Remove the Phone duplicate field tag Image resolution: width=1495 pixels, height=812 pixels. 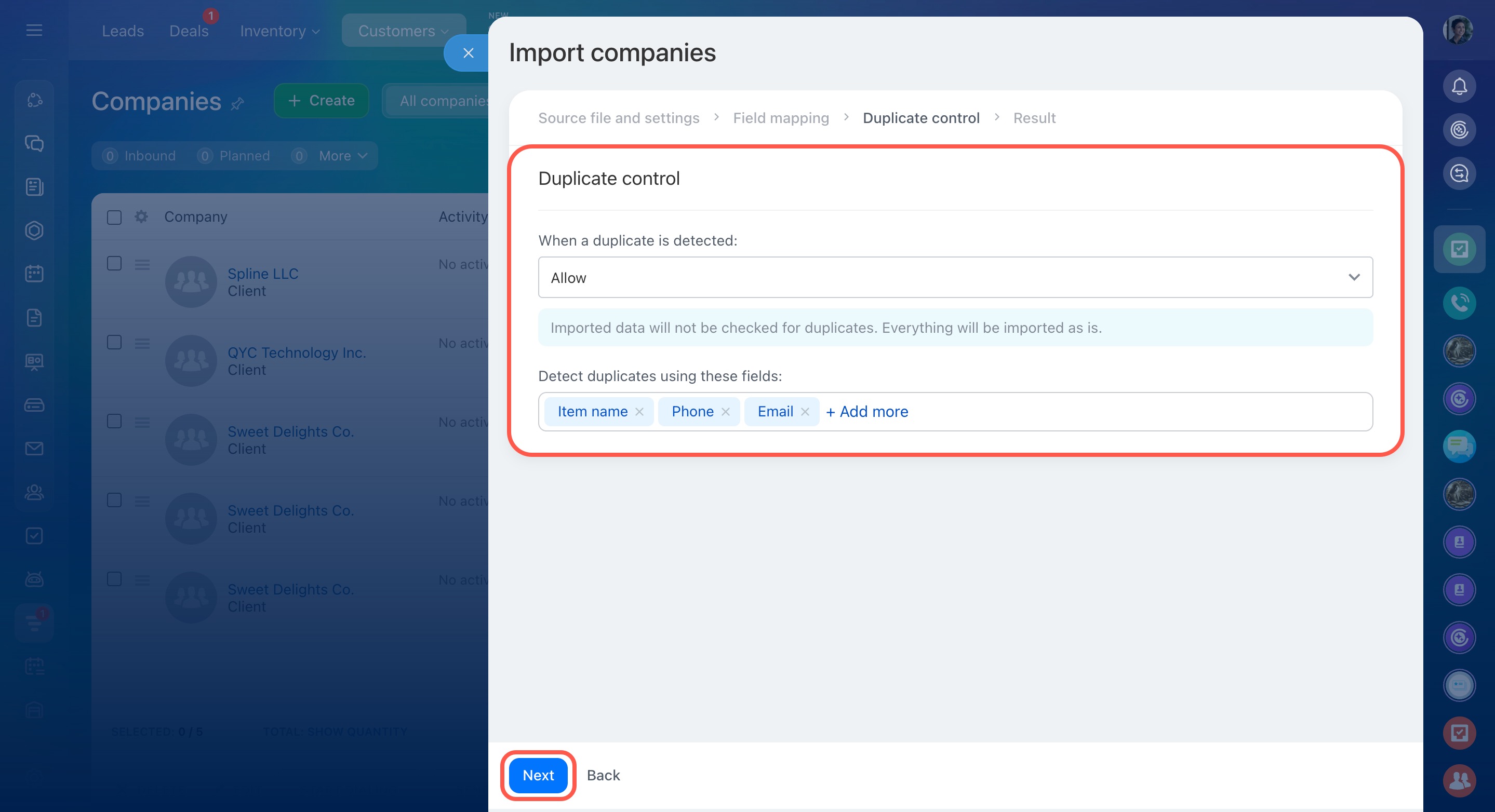coord(726,412)
